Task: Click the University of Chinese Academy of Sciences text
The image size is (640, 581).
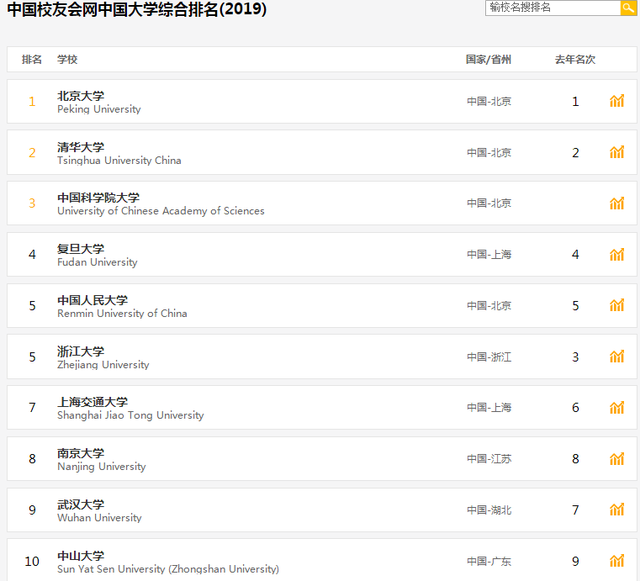Action: [161, 211]
